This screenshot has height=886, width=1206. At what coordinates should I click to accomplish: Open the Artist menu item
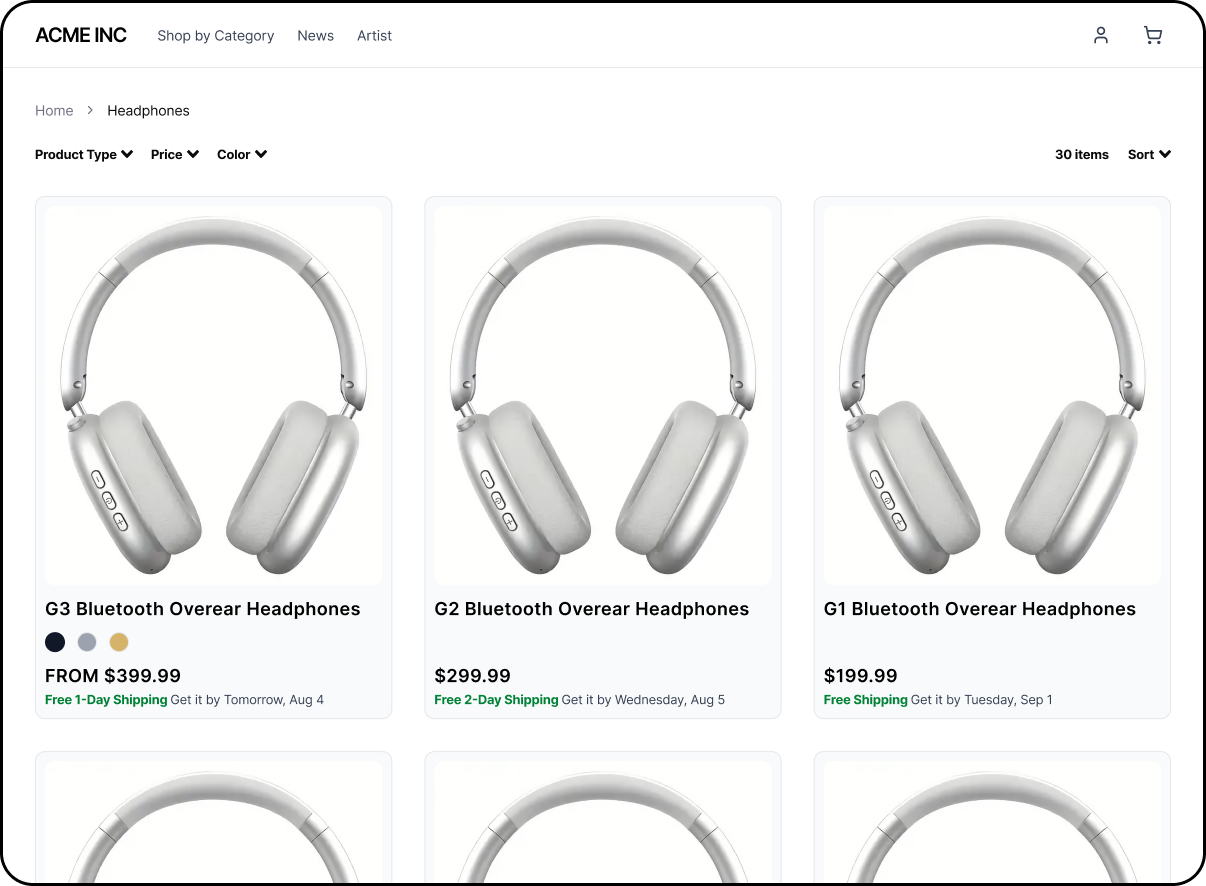pyautogui.click(x=374, y=35)
